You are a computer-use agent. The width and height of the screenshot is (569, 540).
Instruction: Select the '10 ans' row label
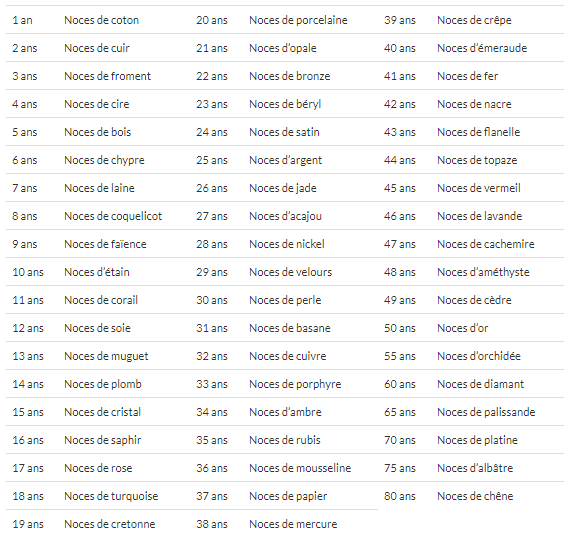(x=28, y=272)
